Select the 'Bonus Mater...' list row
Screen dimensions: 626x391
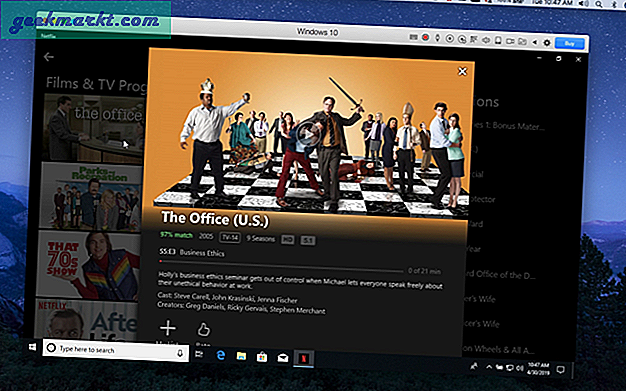pyautogui.click(x=509, y=126)
